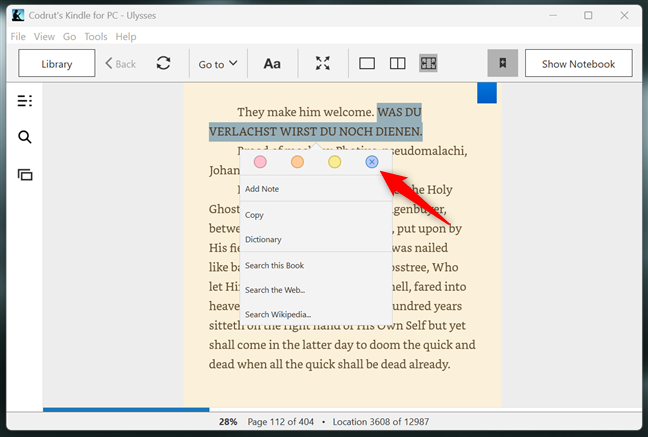Screen dimensions: 648x437
Task: Switch to single column view
Action: [367, 64]
